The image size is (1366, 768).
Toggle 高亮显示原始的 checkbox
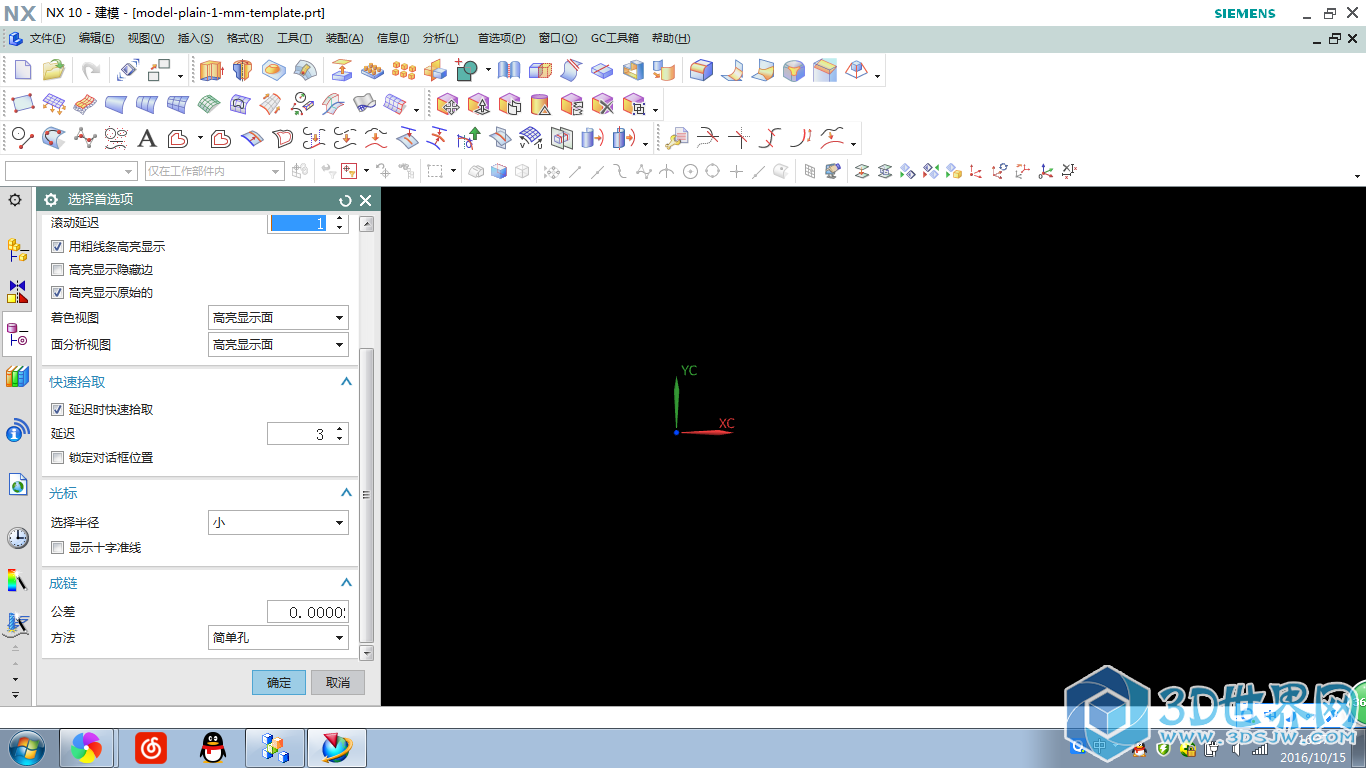point(57,293)
